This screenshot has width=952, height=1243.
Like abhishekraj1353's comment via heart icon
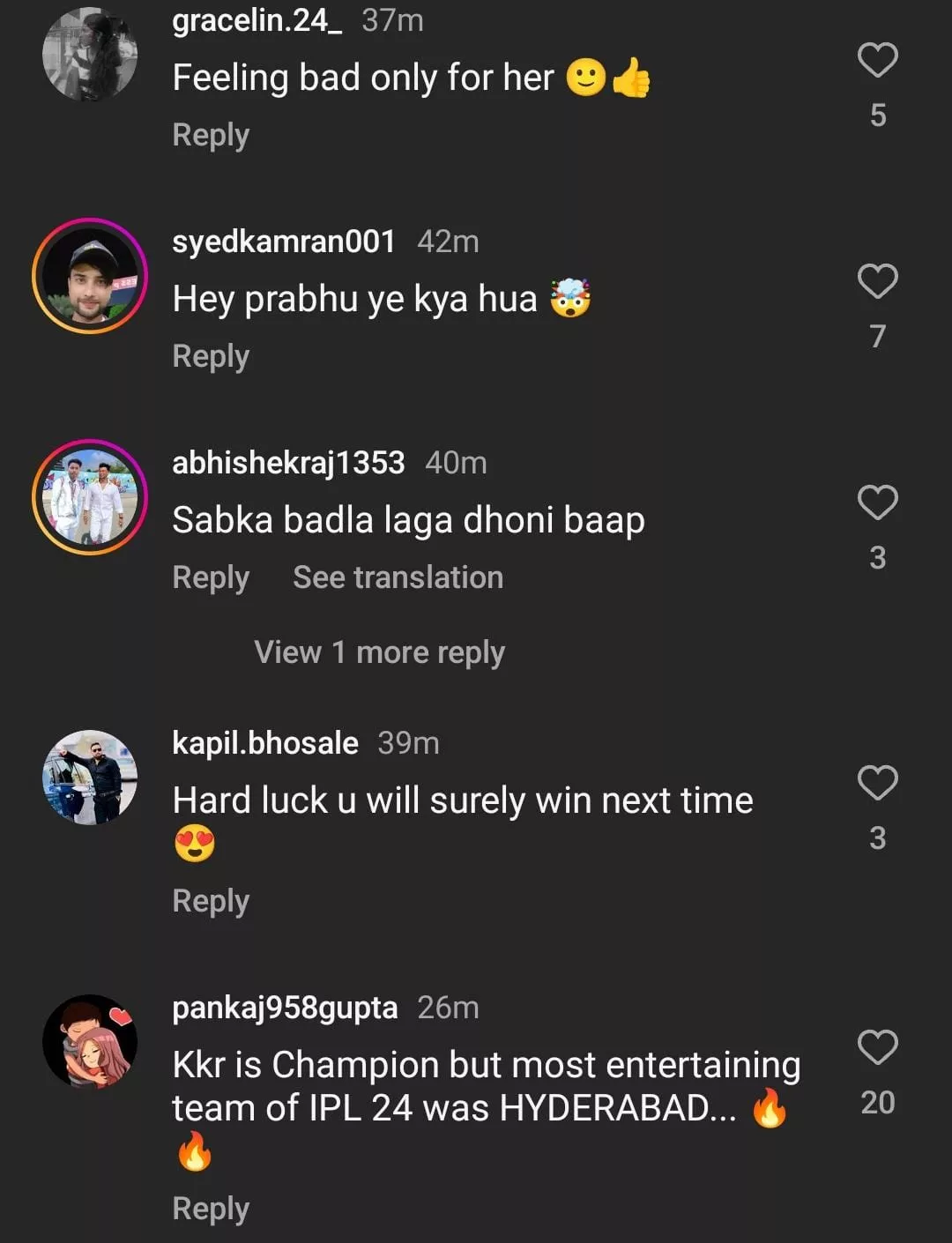click(877, 503)
